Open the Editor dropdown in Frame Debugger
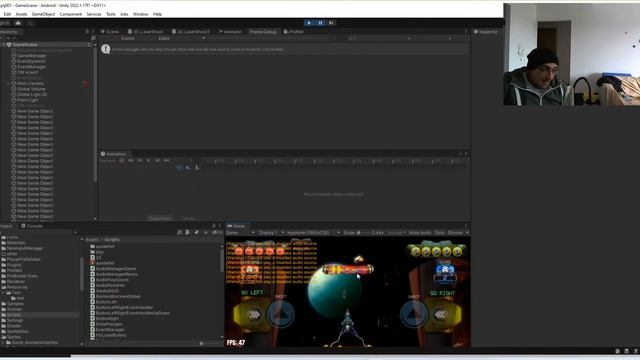The height and width of the screenshot is (360, 640). (181, 38)
